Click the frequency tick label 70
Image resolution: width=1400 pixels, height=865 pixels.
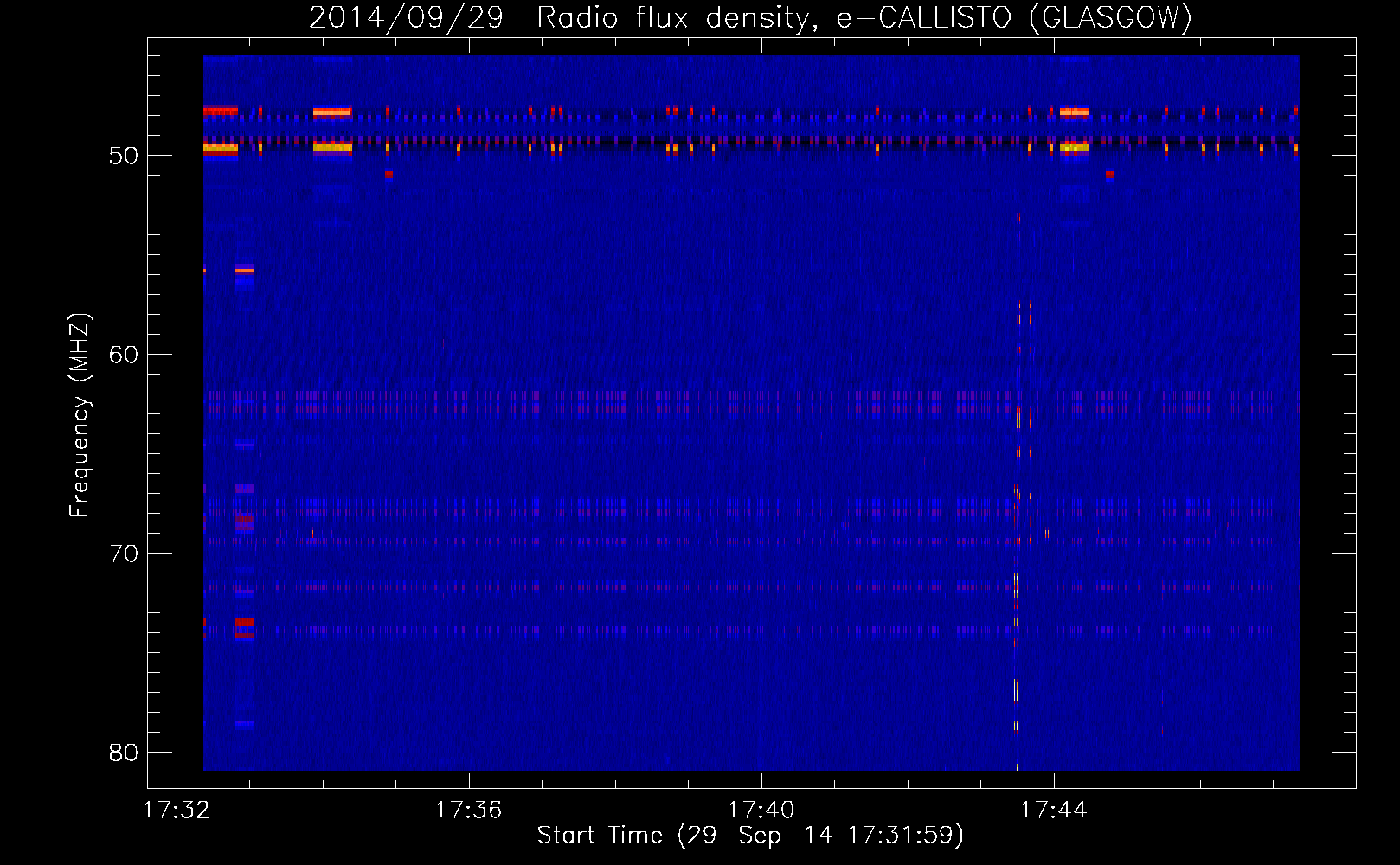click(124, 554)
